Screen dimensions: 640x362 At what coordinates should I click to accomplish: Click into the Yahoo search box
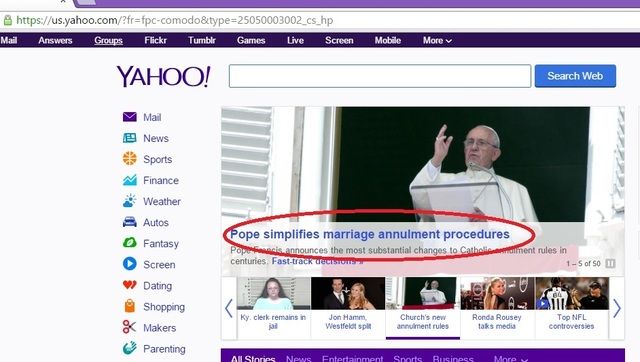(380, 76)
